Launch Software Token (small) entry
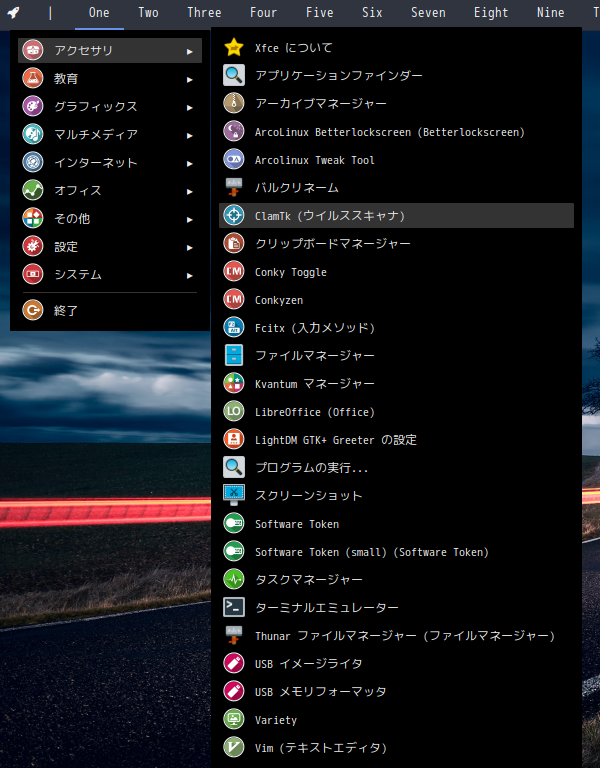 point(396,552)
